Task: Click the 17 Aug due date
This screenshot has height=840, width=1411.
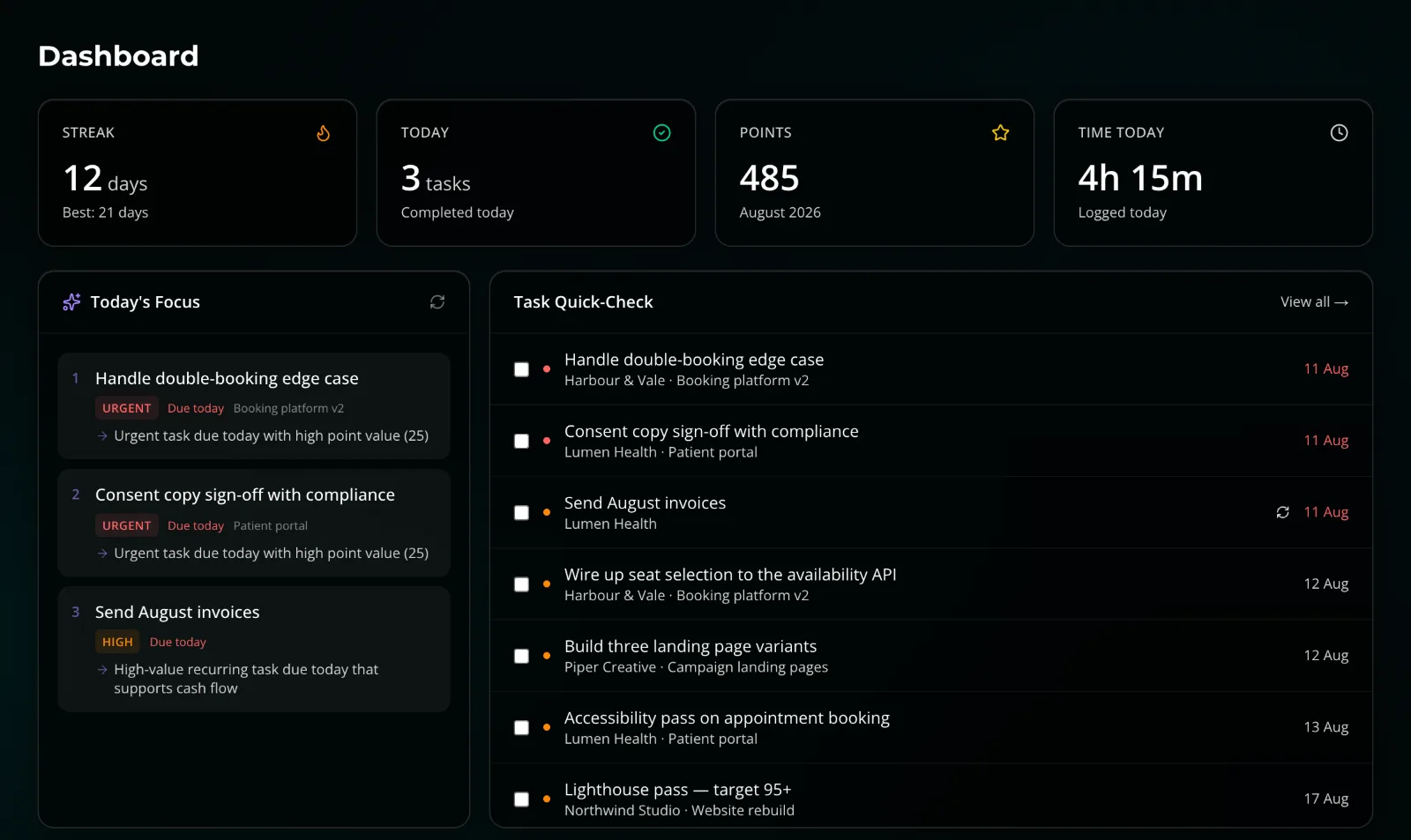Action: click(1326, 799)
